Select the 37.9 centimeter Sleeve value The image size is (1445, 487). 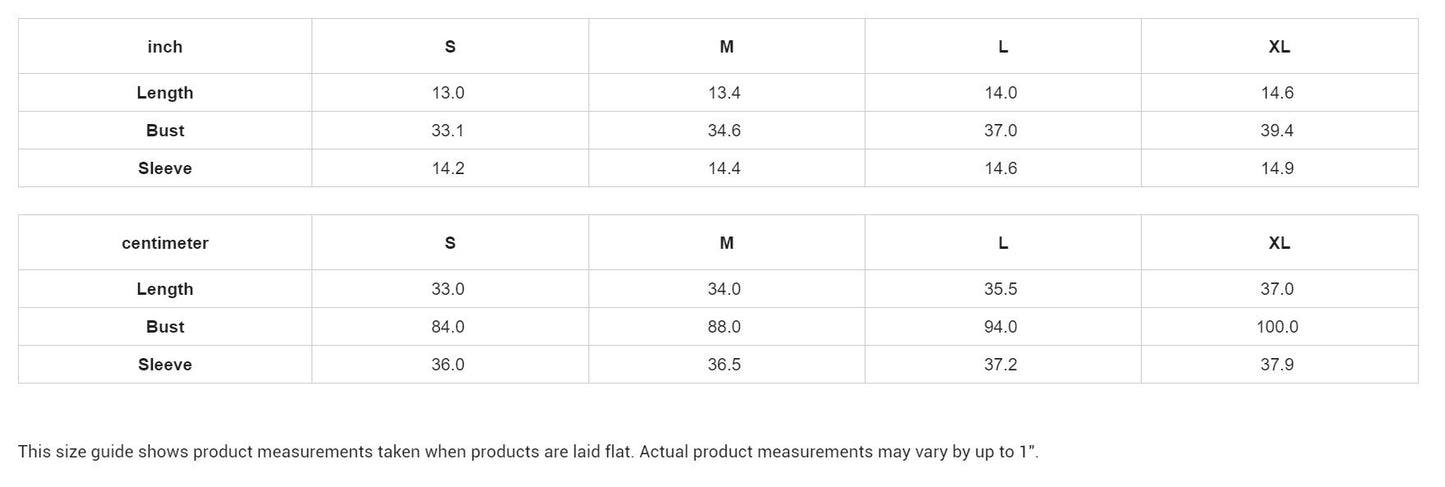(1278, 365)
